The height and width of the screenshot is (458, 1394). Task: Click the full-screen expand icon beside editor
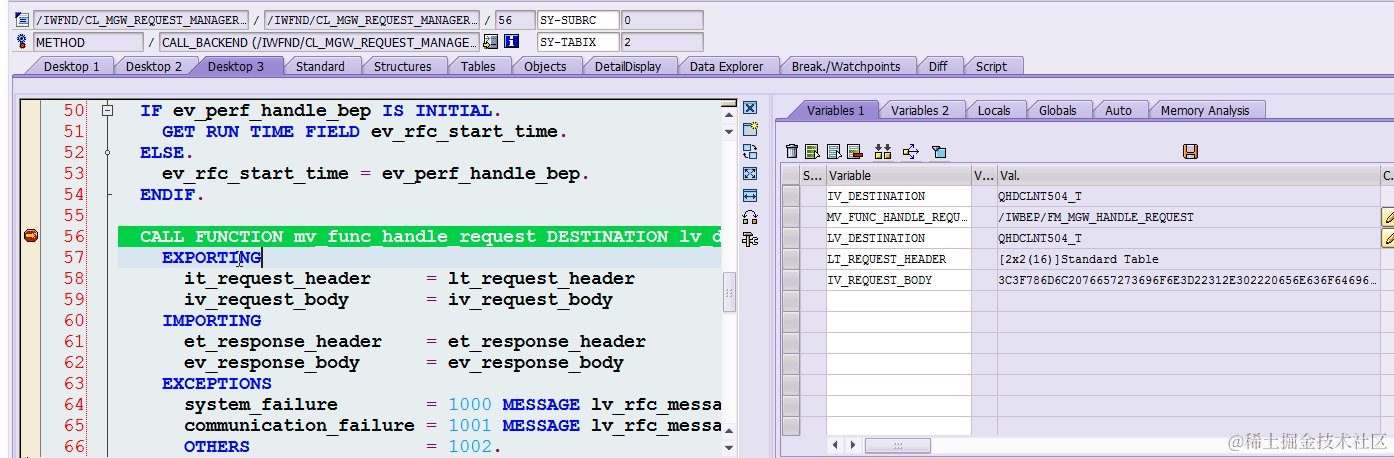click(750, 173)
